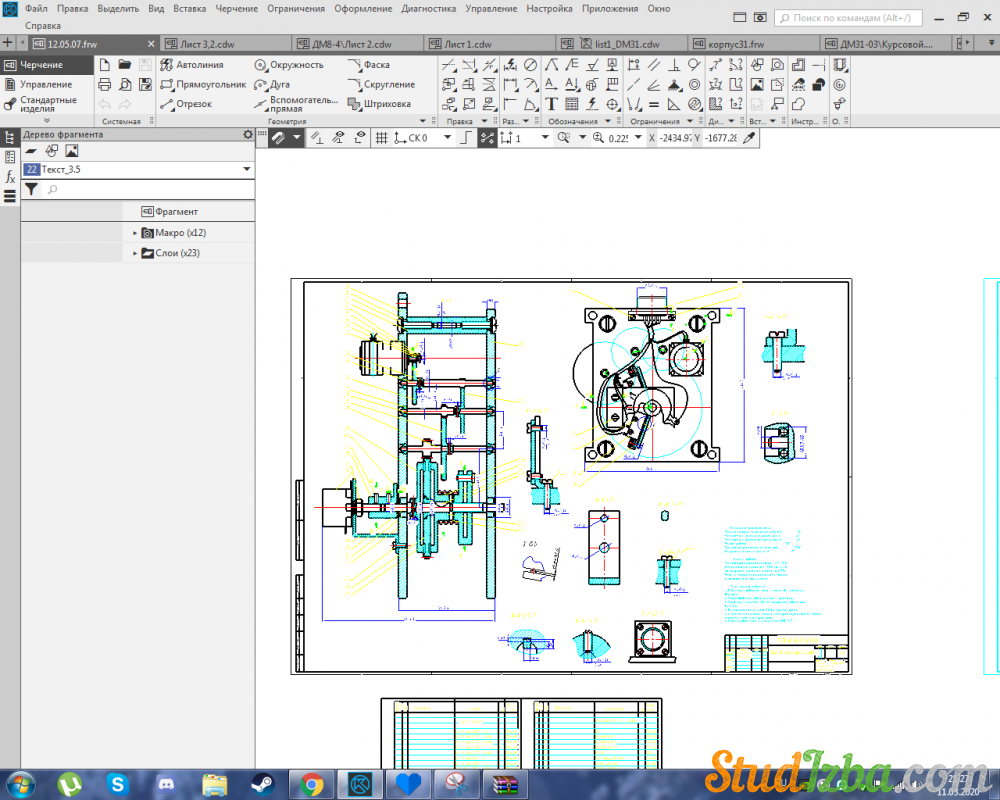Open the Текст_3.5 layer dropdown

[x=247, y=170]
